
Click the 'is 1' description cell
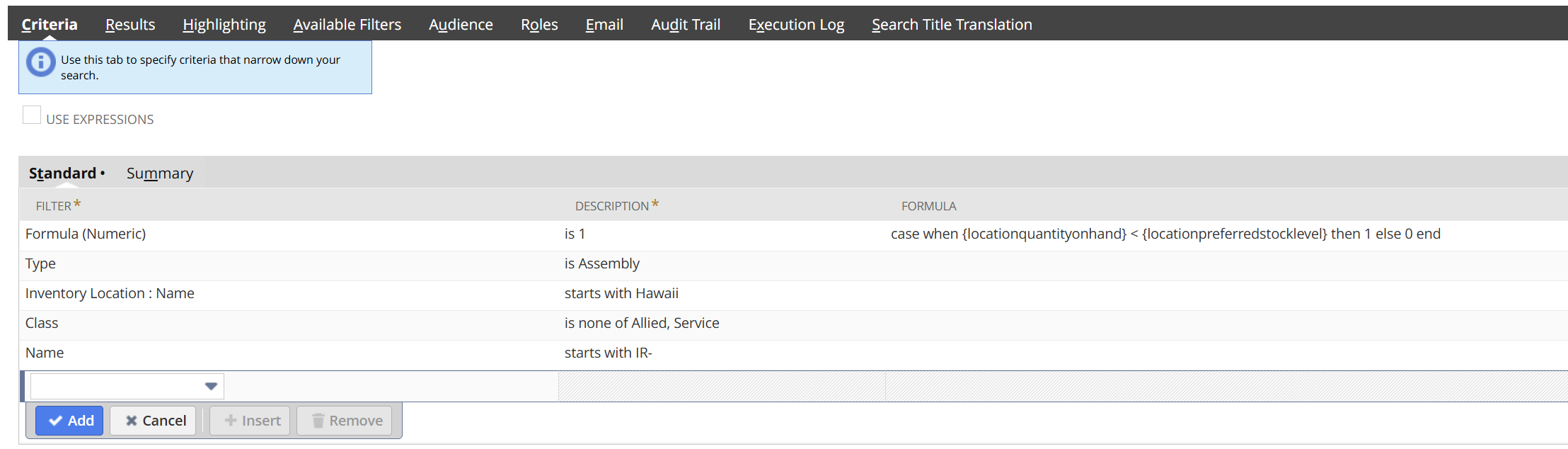coord(575,234)
